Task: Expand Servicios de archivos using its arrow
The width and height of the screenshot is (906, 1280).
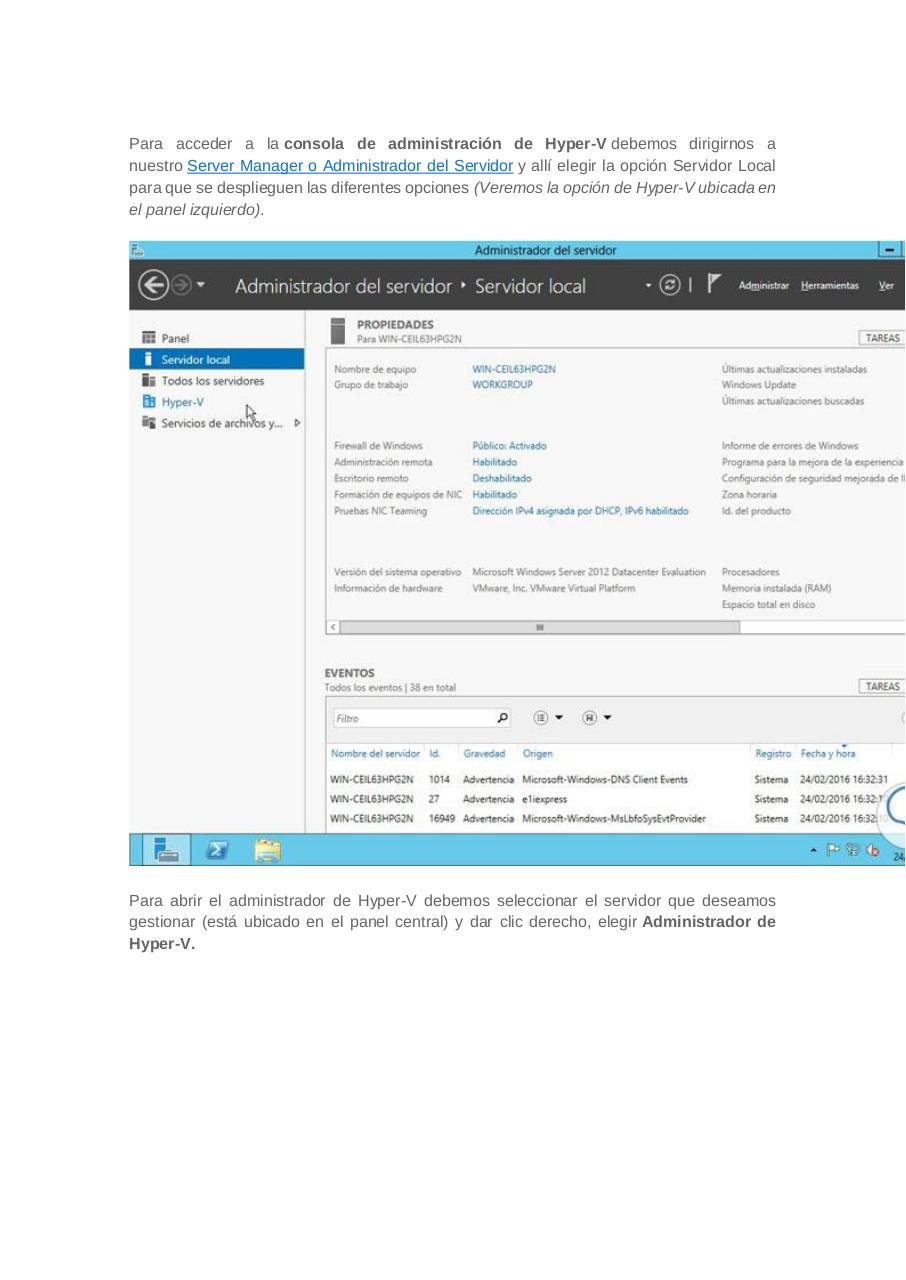Action: click(x=297, y=423)
